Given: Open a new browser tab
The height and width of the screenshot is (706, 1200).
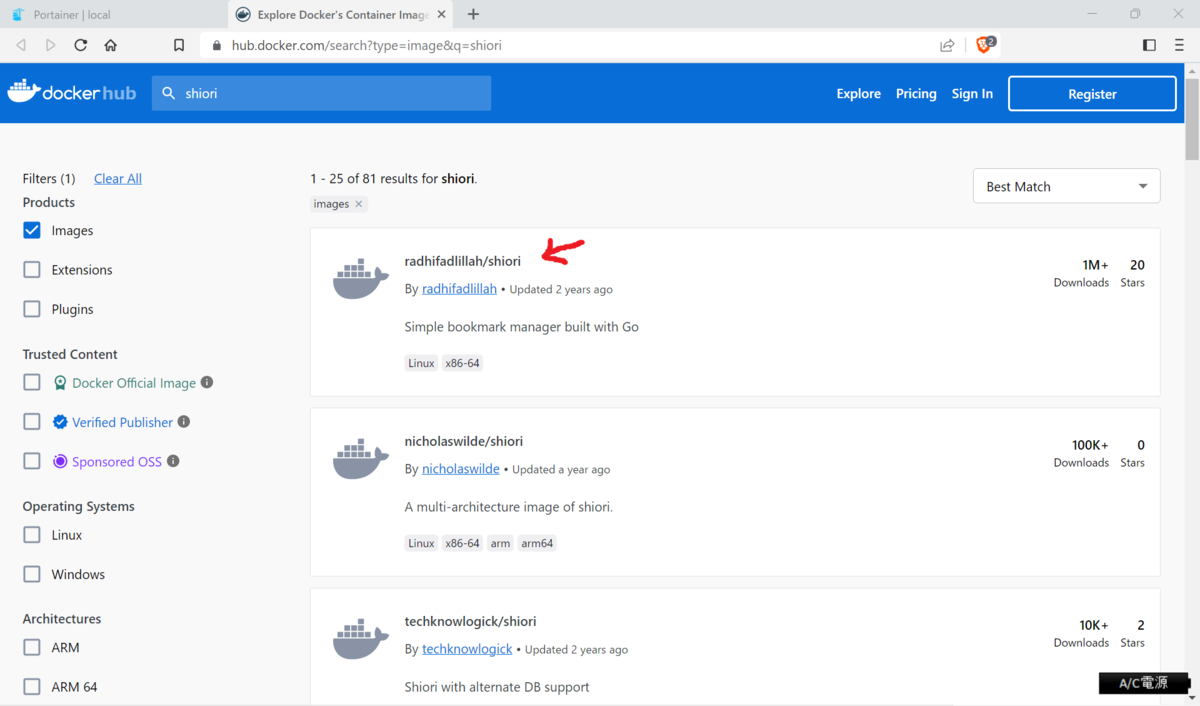Looking at the screenshot, I should coord(474,14).
